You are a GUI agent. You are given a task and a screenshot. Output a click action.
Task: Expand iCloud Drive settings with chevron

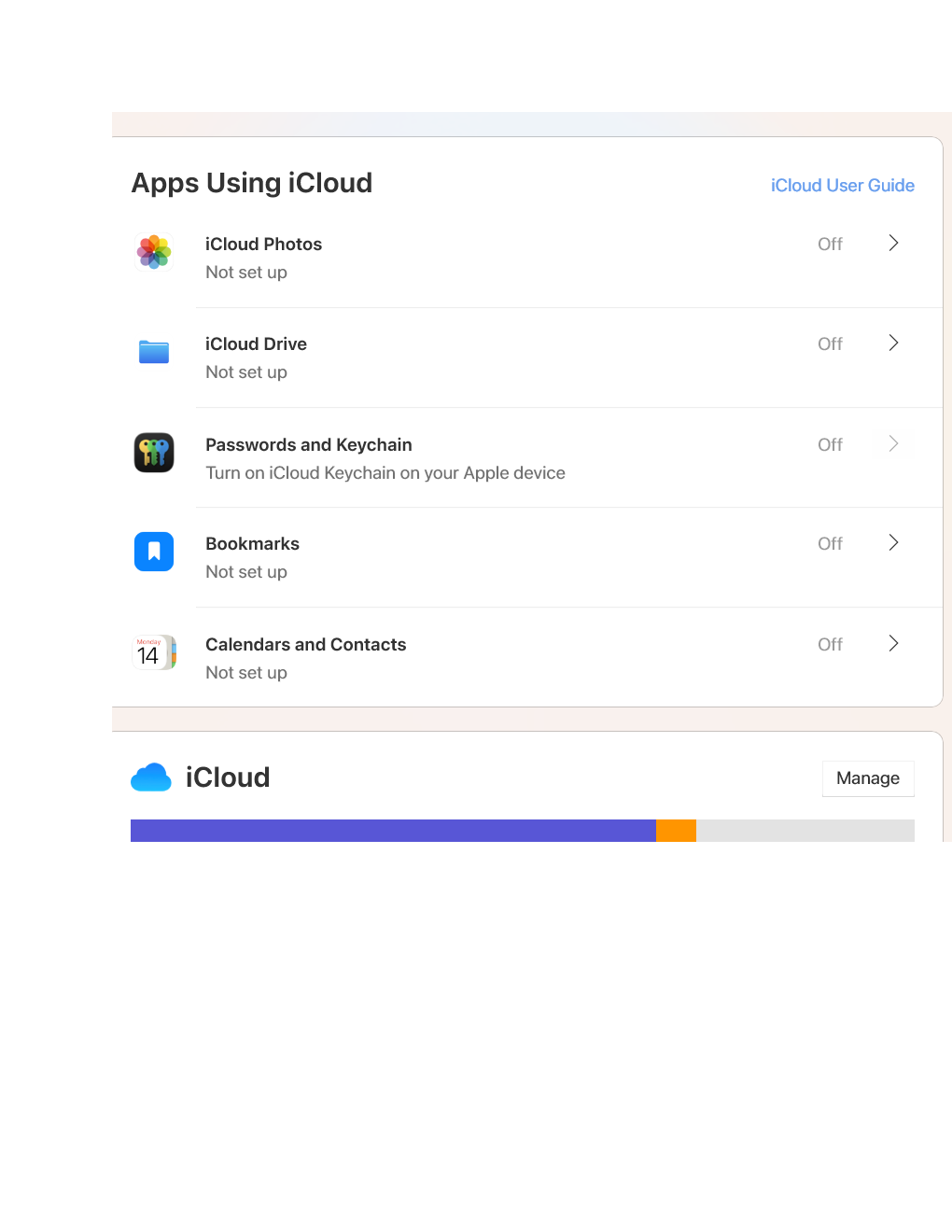click(893, 343)
